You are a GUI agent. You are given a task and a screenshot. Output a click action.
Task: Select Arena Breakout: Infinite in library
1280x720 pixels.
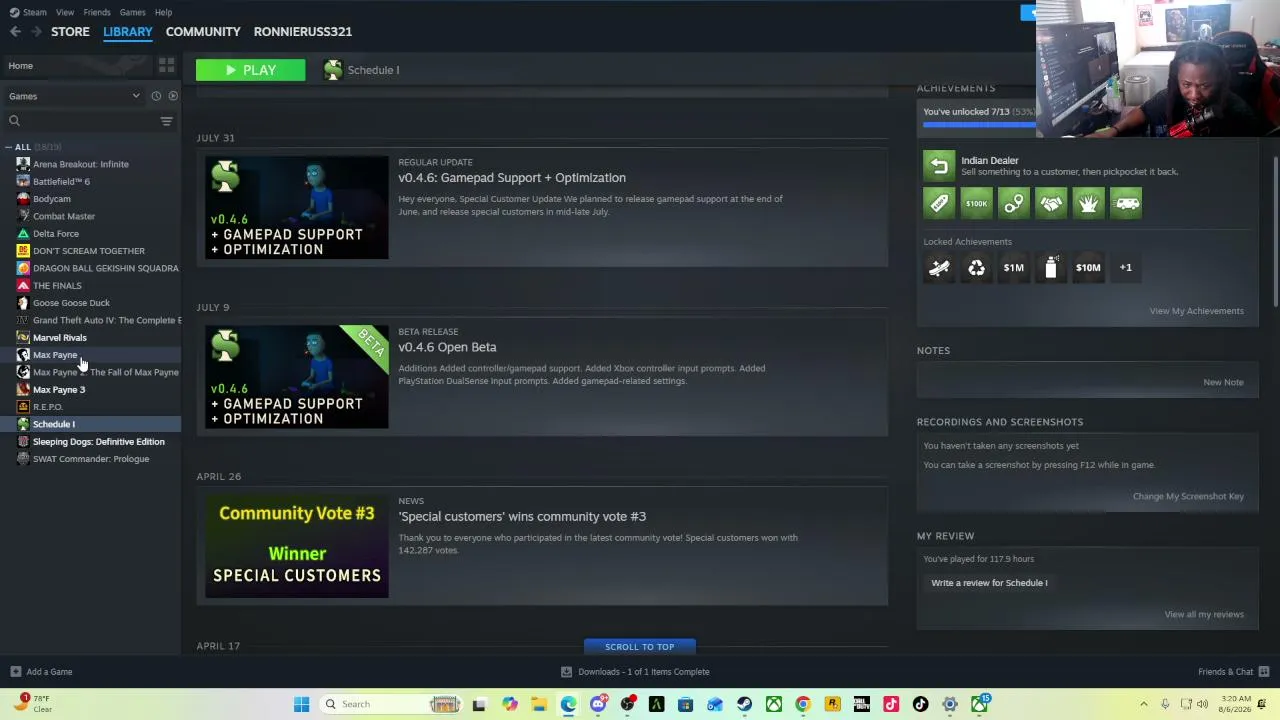click(x=81, y=164)
